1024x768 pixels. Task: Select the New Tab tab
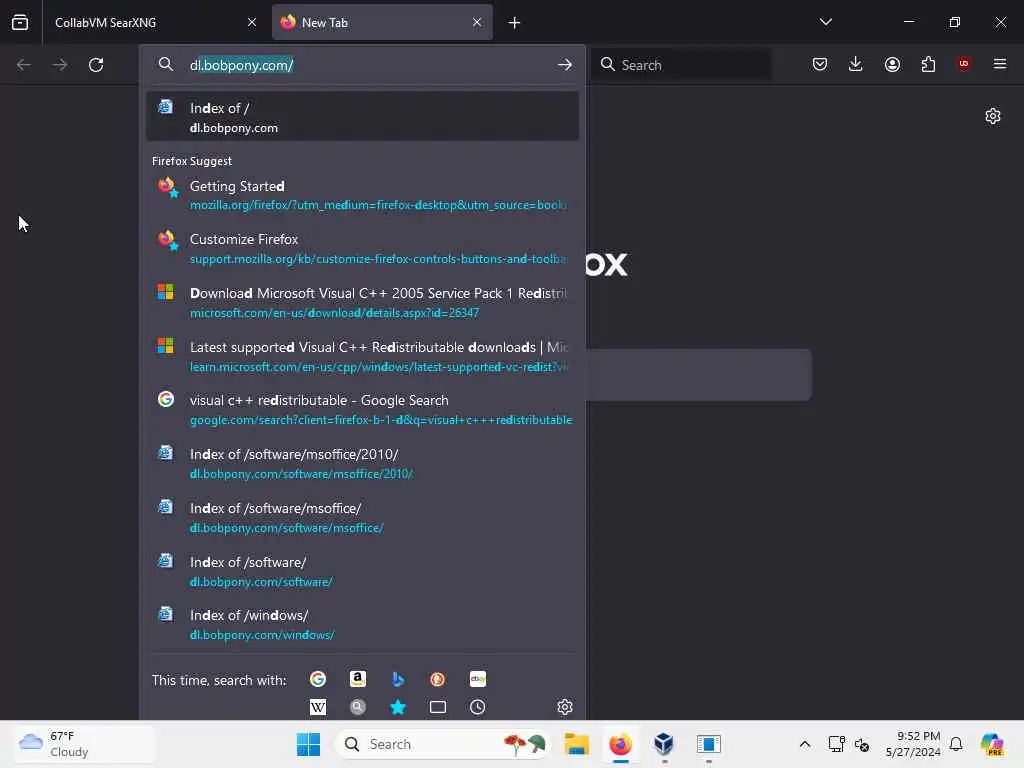(x=382, y=22)
